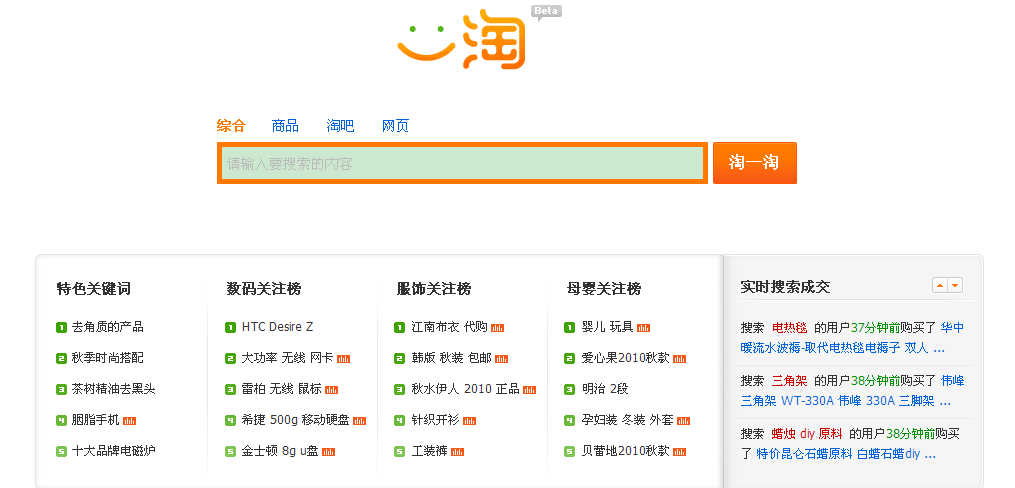
Task: Open the 婴儿 玩具 link
Action: (x=607, y=327)
